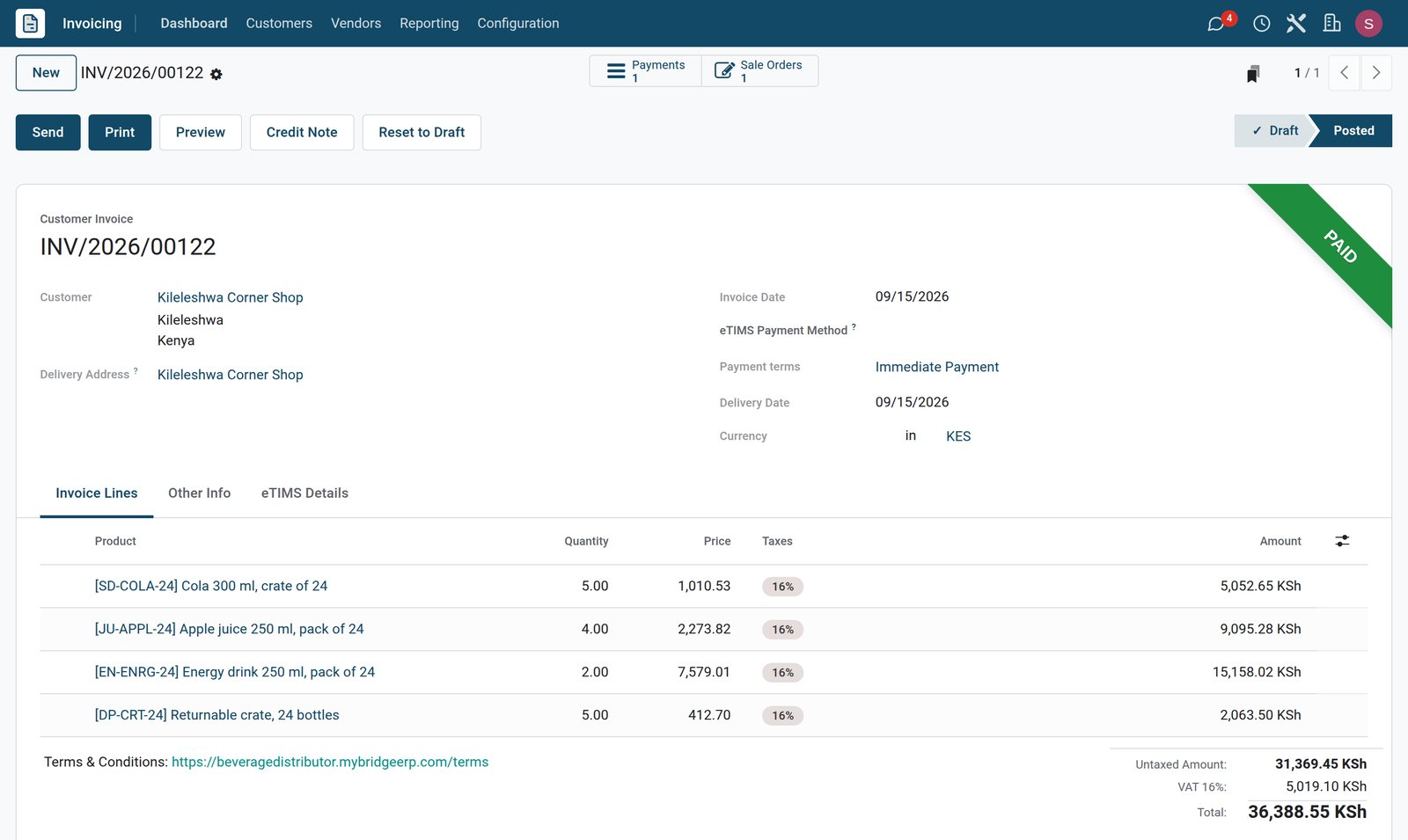Open the Customers menu
The height and width of the screenshot is (840, 1408).
tap(279, 24)
